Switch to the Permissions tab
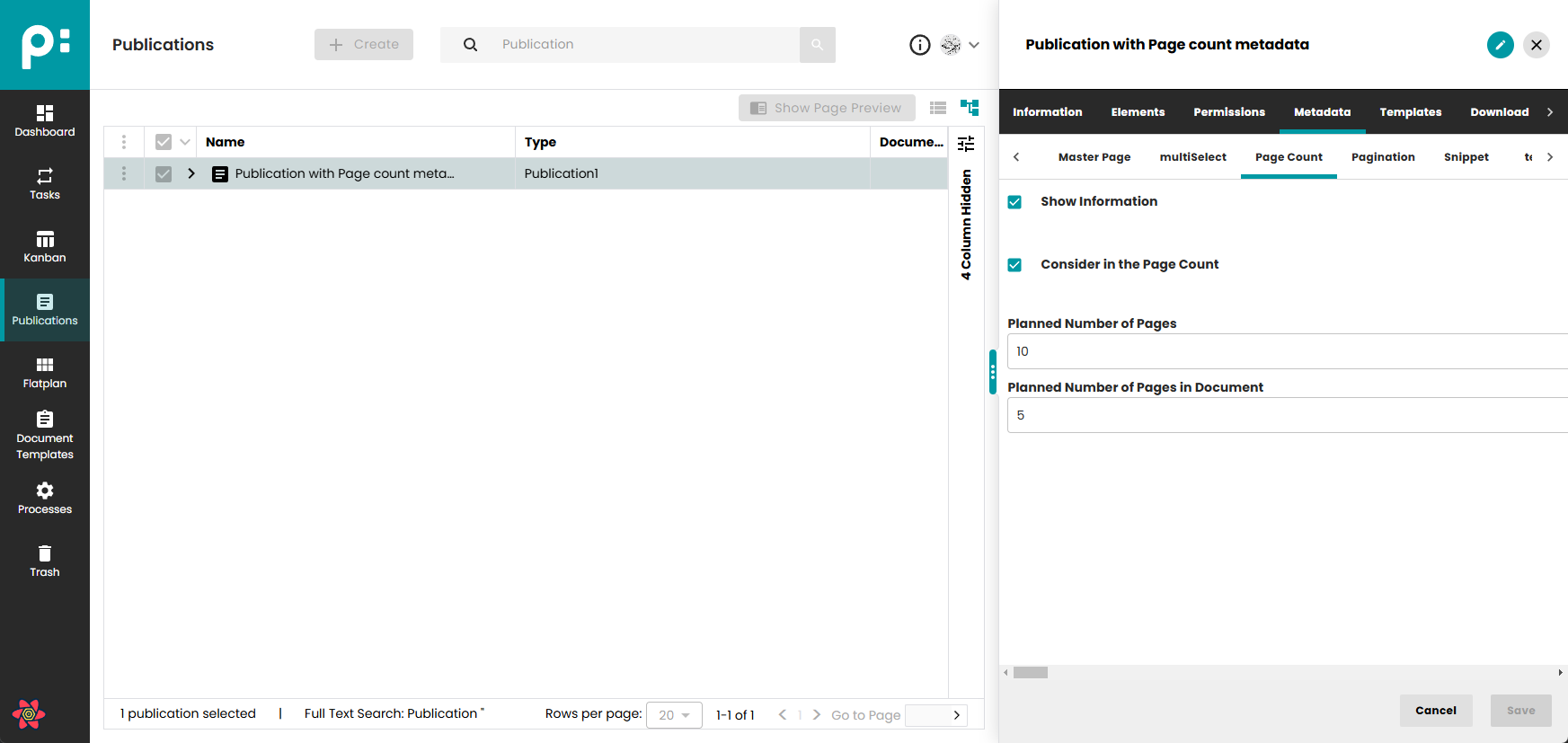 tap(1228, 112)
